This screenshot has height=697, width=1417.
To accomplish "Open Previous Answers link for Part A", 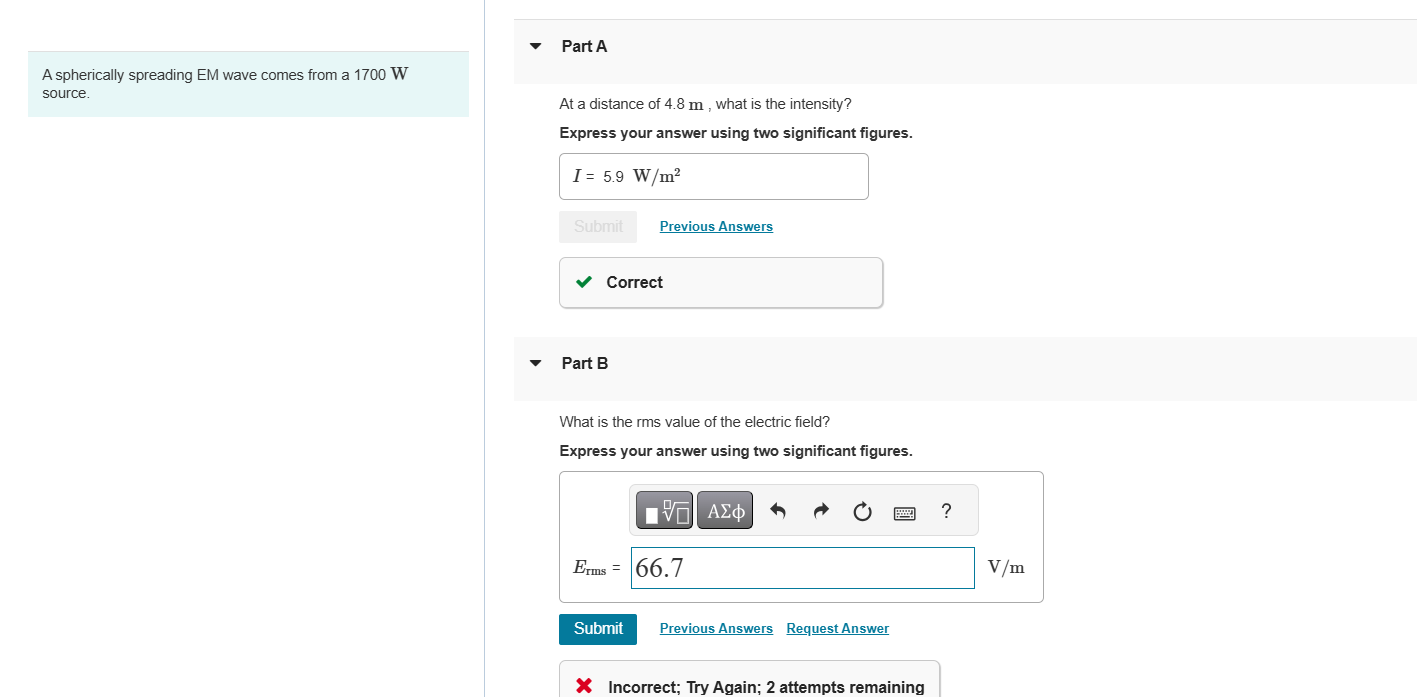I will point(716,226).
